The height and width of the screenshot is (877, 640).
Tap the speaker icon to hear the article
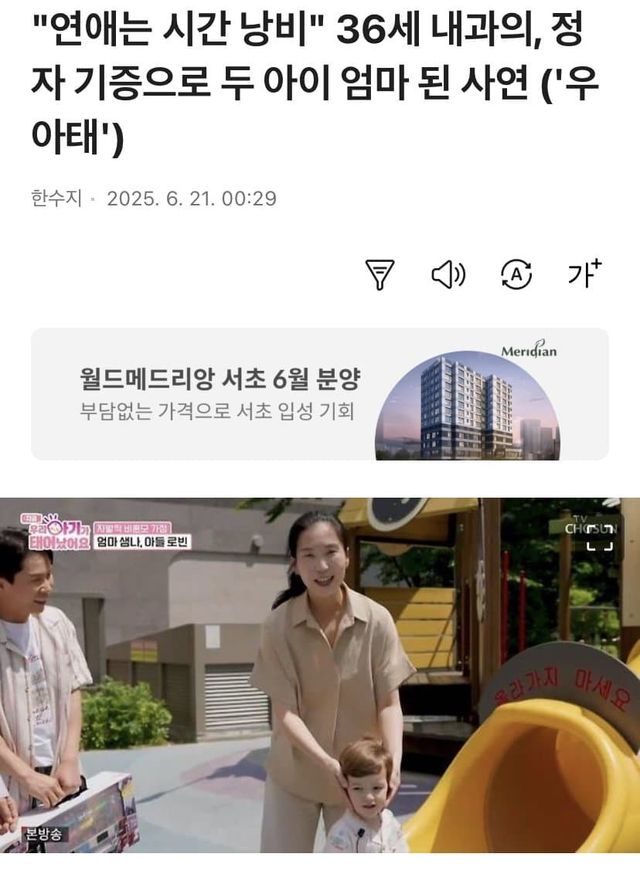pos(449,275)
